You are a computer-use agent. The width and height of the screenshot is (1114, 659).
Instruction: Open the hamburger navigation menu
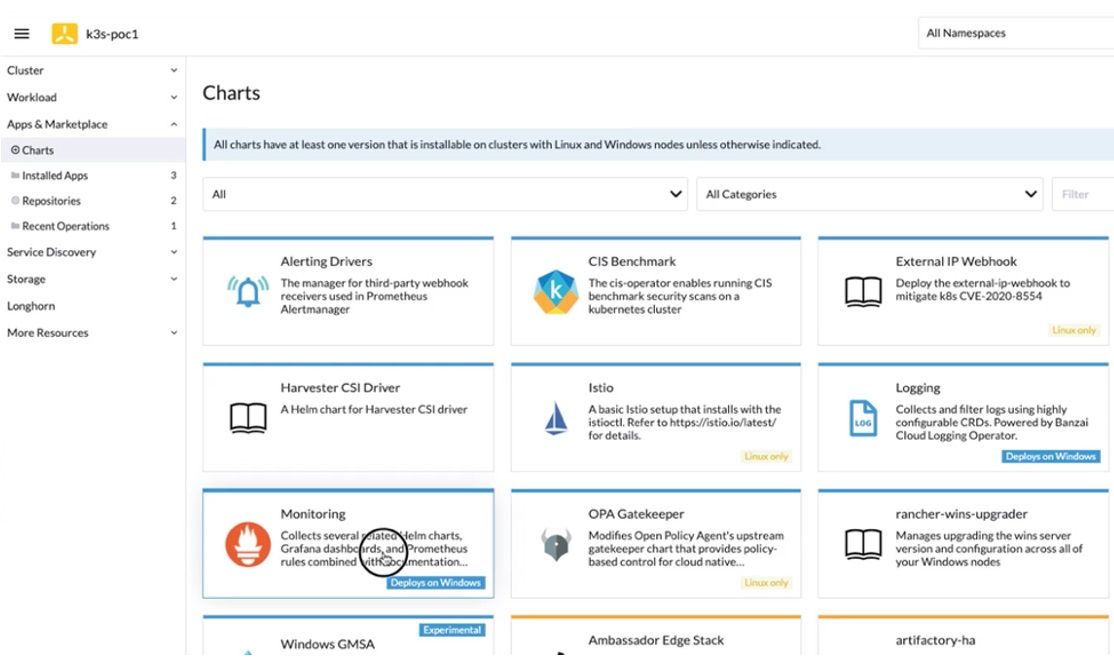pyautogui.click(x=21, y=34)
